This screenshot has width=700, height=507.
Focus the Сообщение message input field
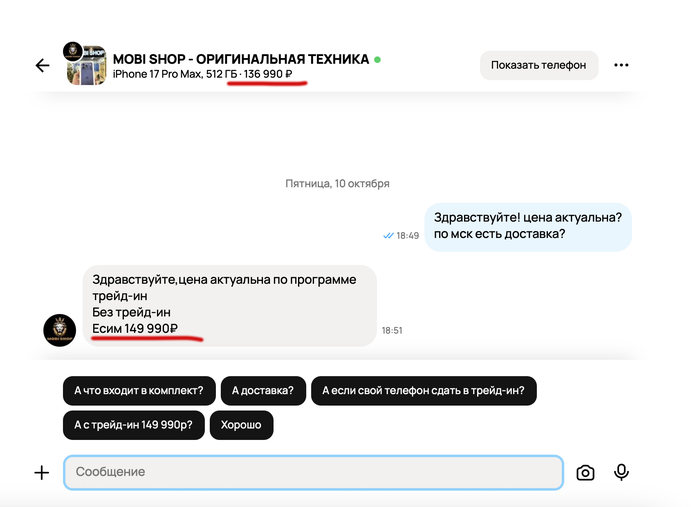pos(313,472)
